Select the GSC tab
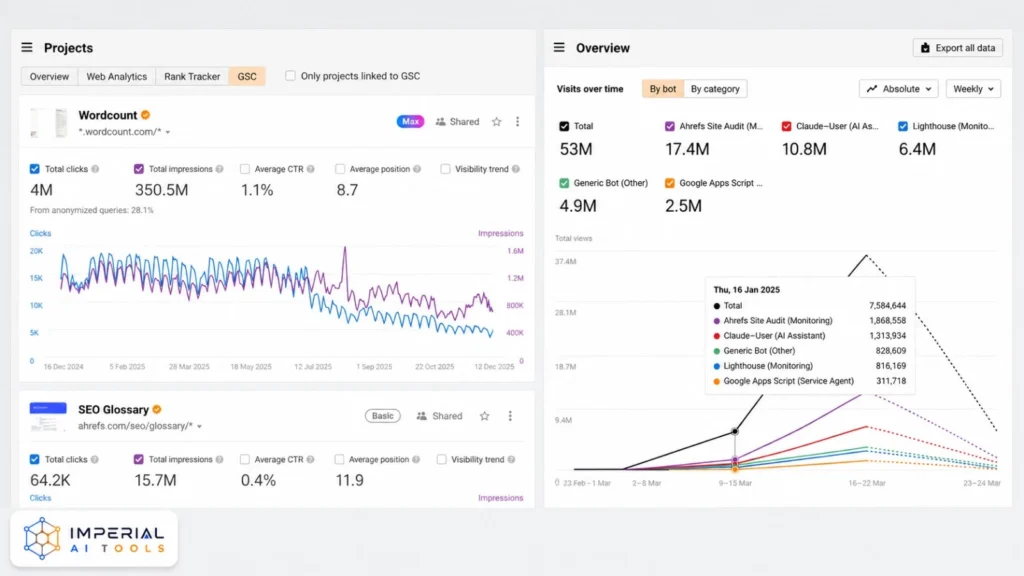This screenshot has height=576, width=1024. (247, 76)
